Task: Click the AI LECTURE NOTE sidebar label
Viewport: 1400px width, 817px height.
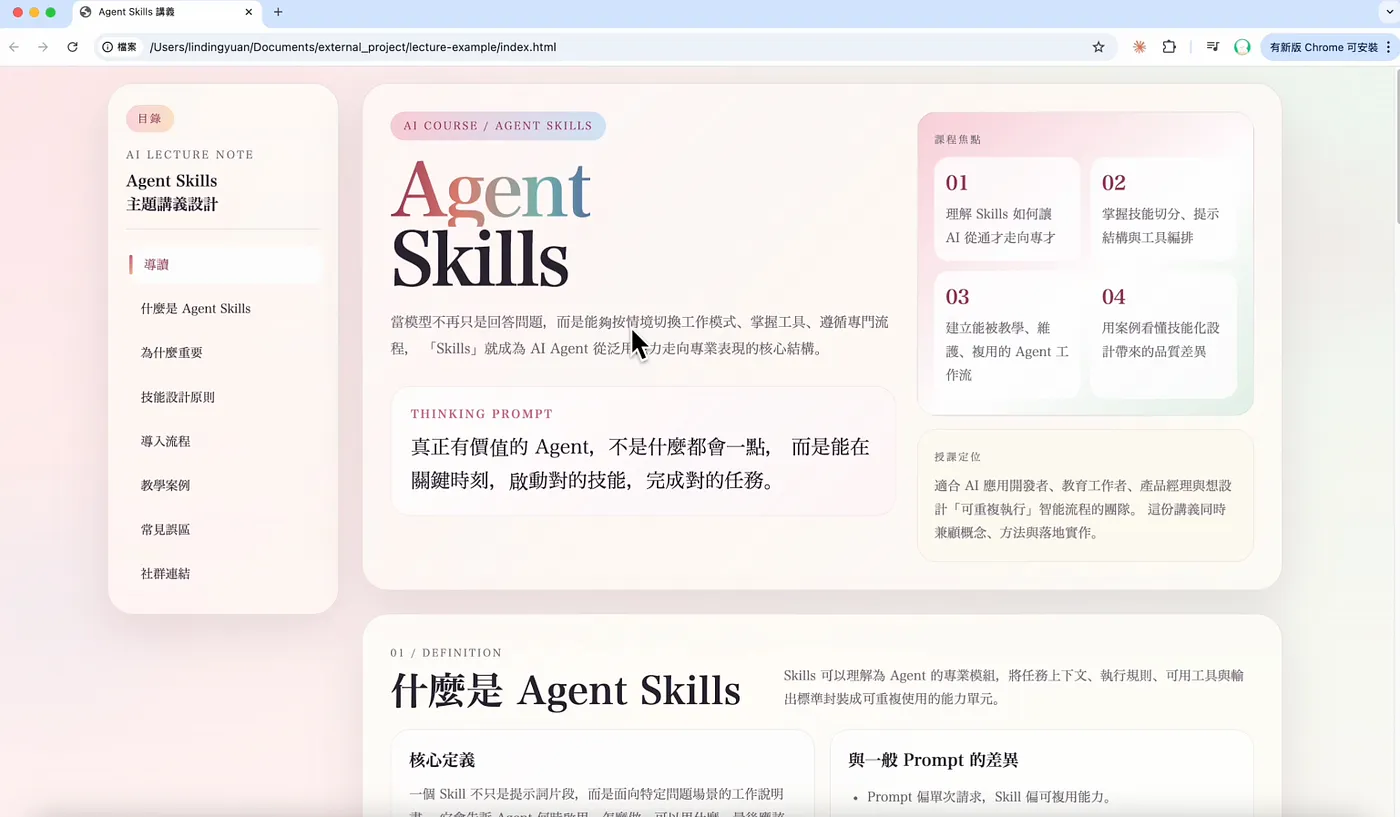Action: click(x=190, y=155)
